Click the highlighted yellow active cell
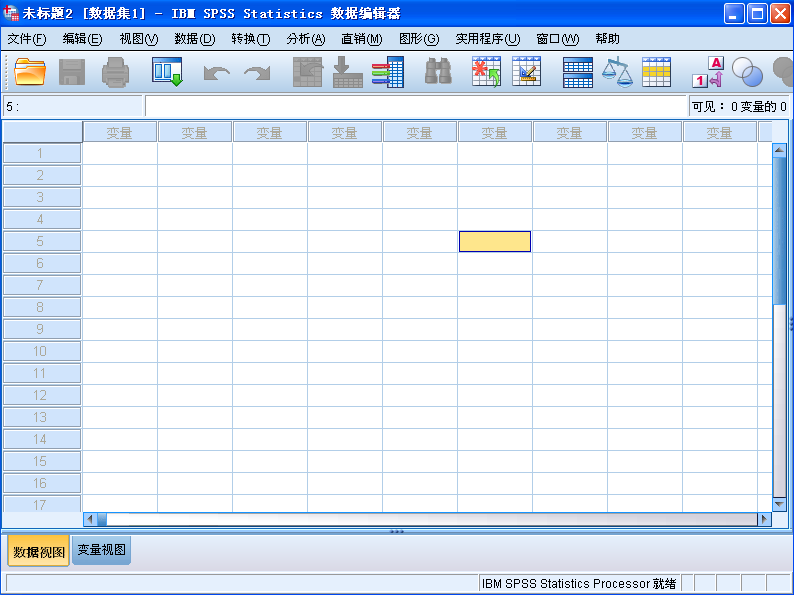The image size is (794, 595). (495, 242)
